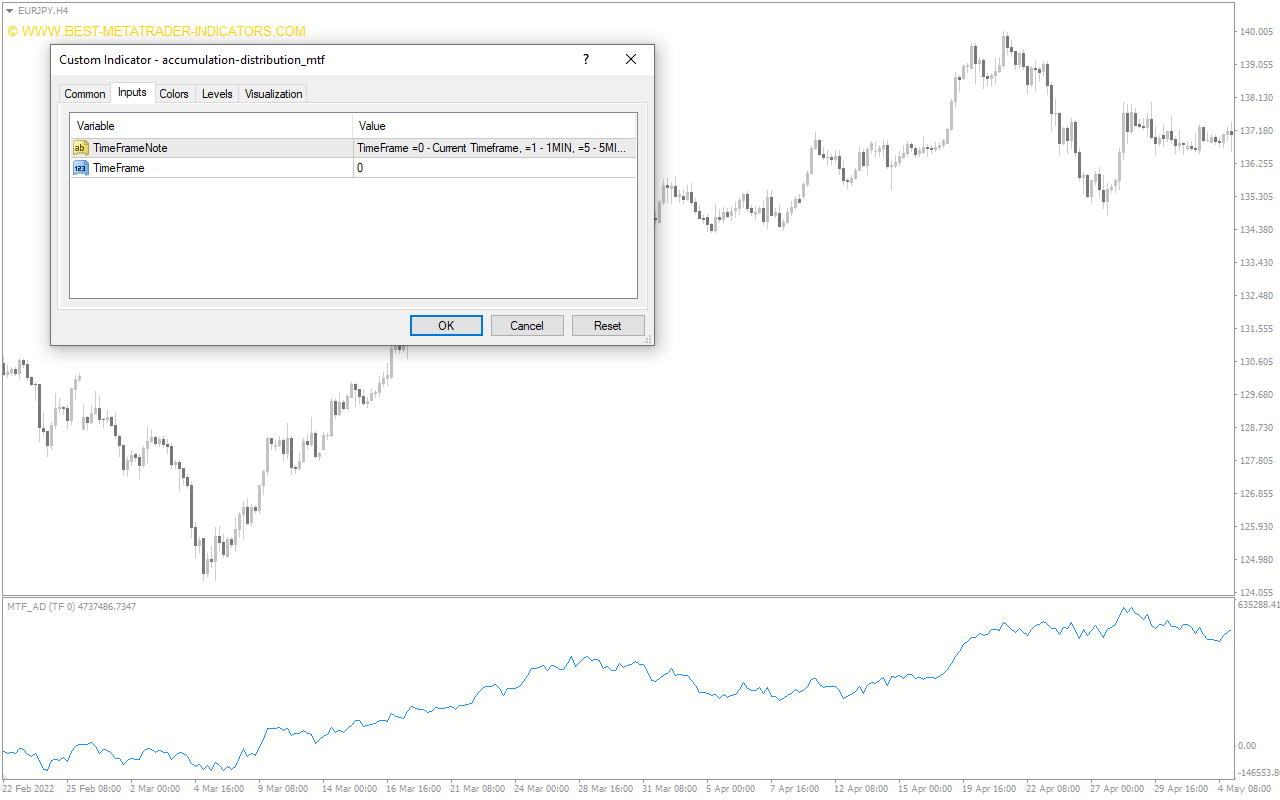
Task: Click the TimeFrame integer type icon
Action: pos(81,168)
